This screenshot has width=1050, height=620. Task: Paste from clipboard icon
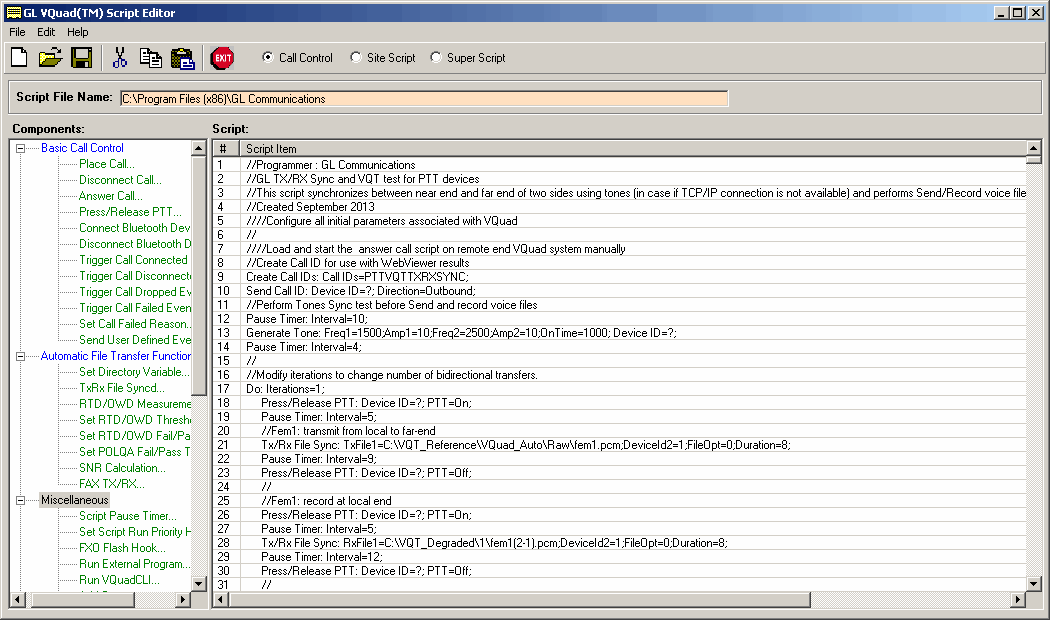pyautogui.click(x=182, y=58)
